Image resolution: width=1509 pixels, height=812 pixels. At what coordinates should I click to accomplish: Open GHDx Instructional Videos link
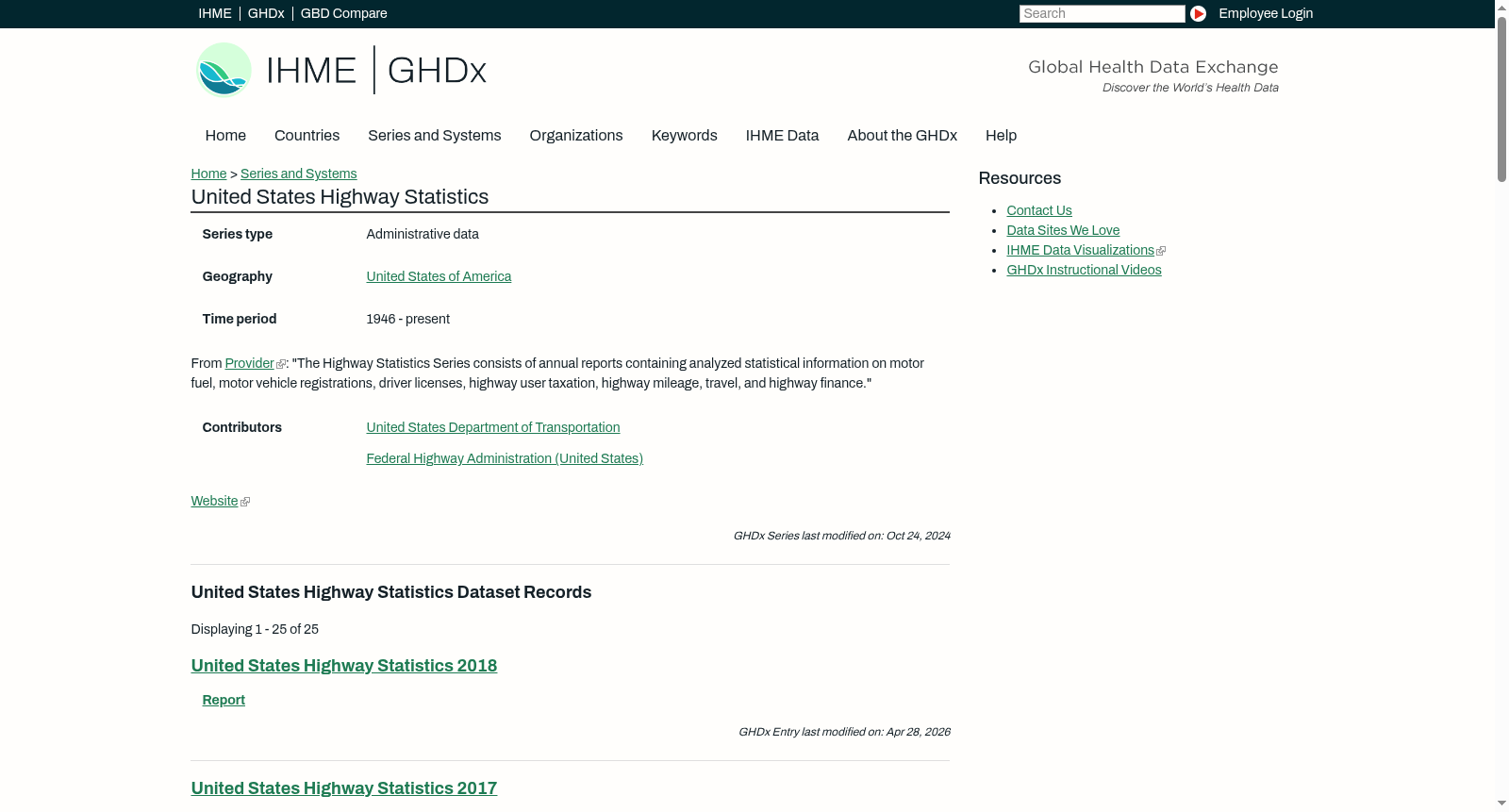coord(1084,270)
